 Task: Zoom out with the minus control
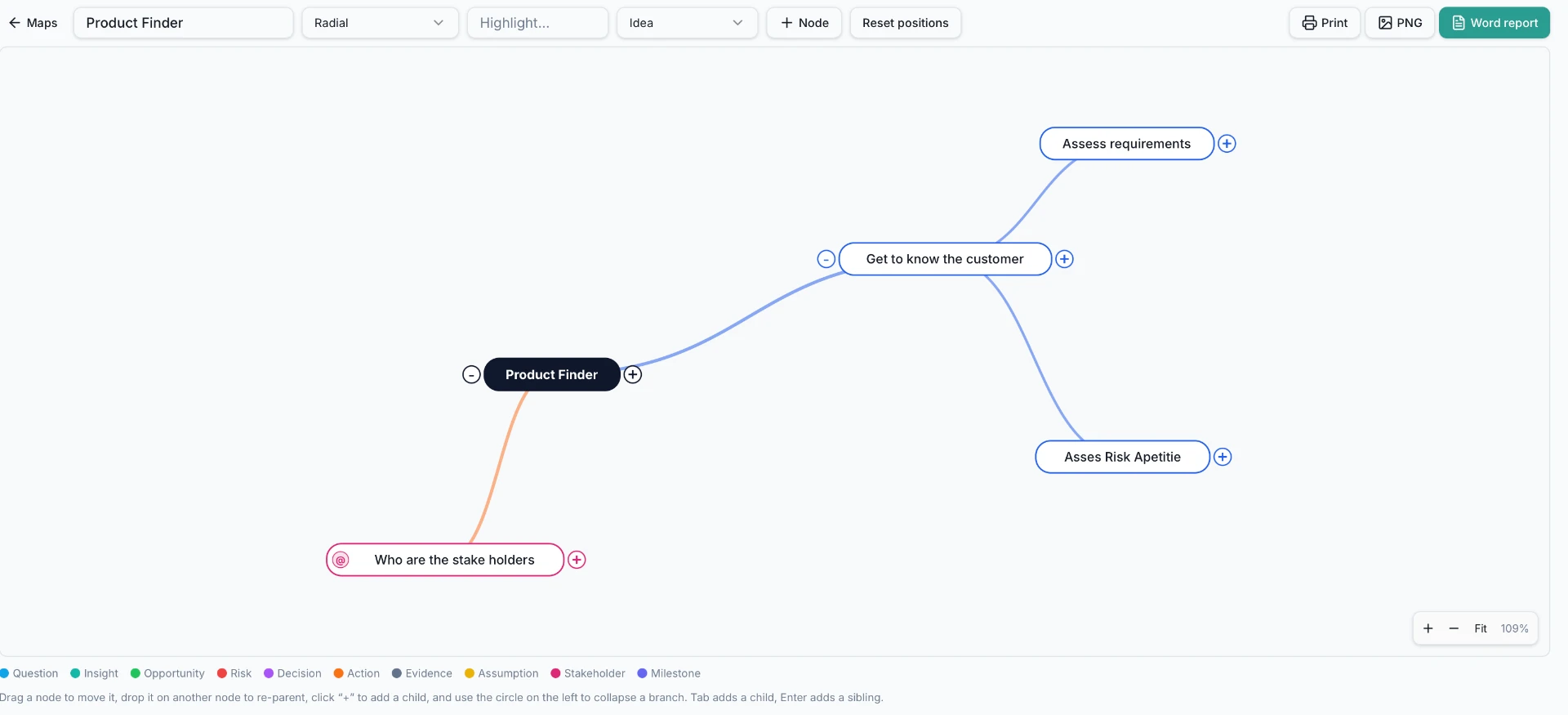click(x=1454, y=628)
